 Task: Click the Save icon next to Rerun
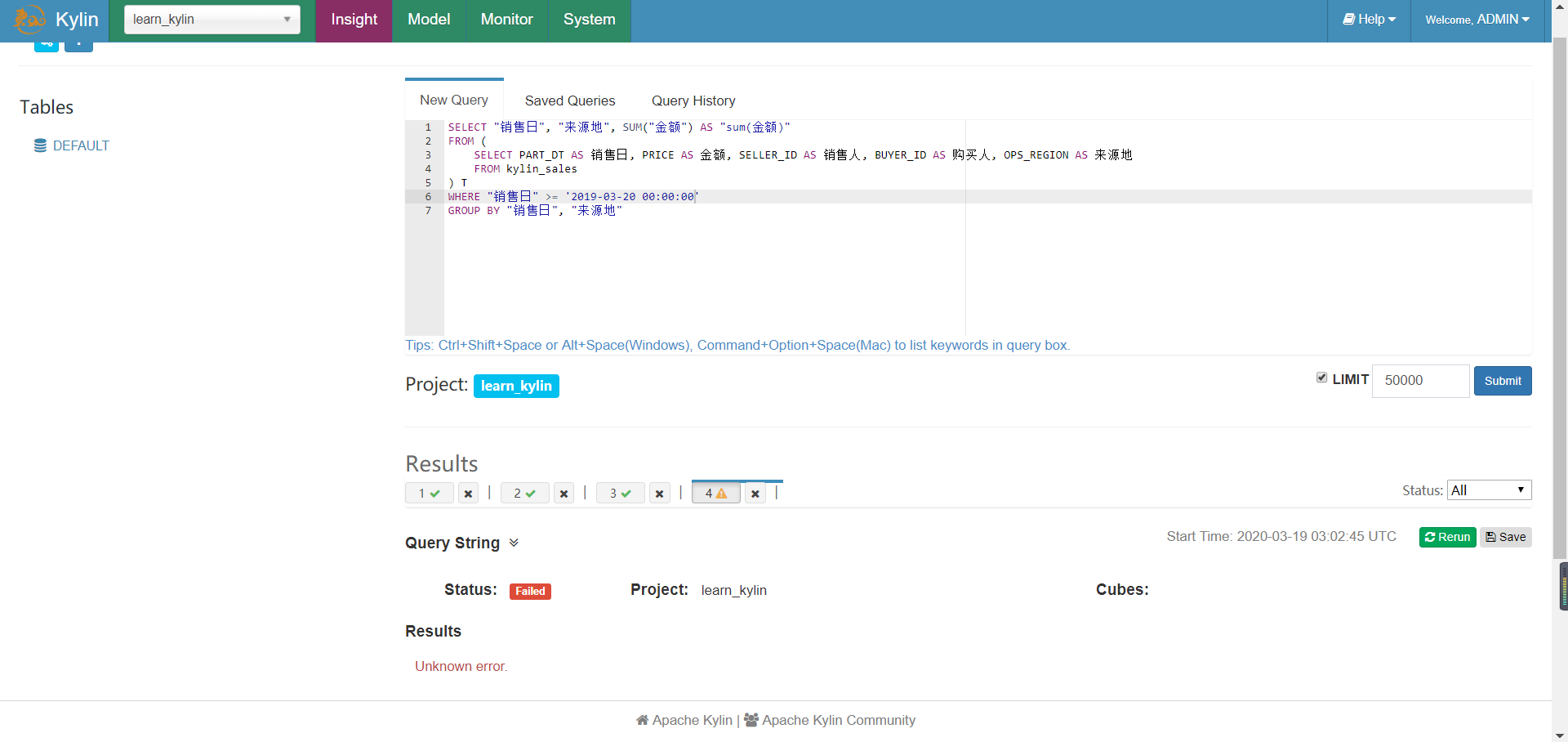pos(1491,537)
